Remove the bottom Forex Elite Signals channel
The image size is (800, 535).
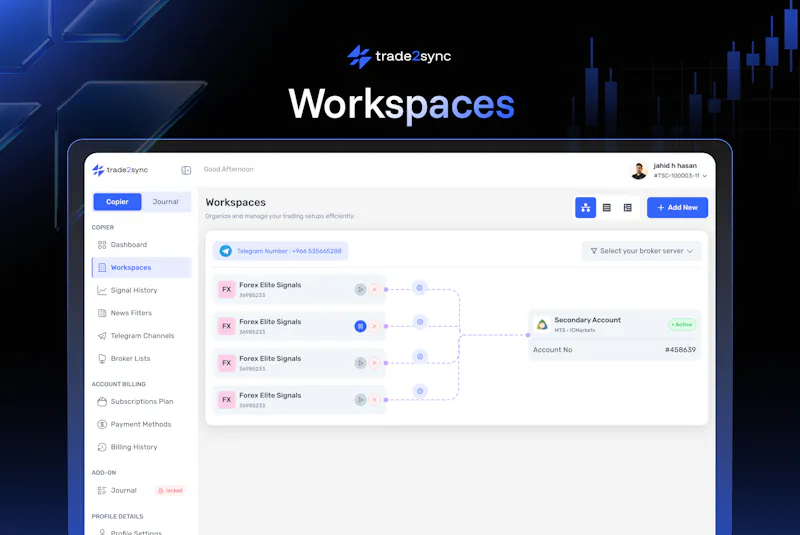pyautogui.click(x=374, y=400)
